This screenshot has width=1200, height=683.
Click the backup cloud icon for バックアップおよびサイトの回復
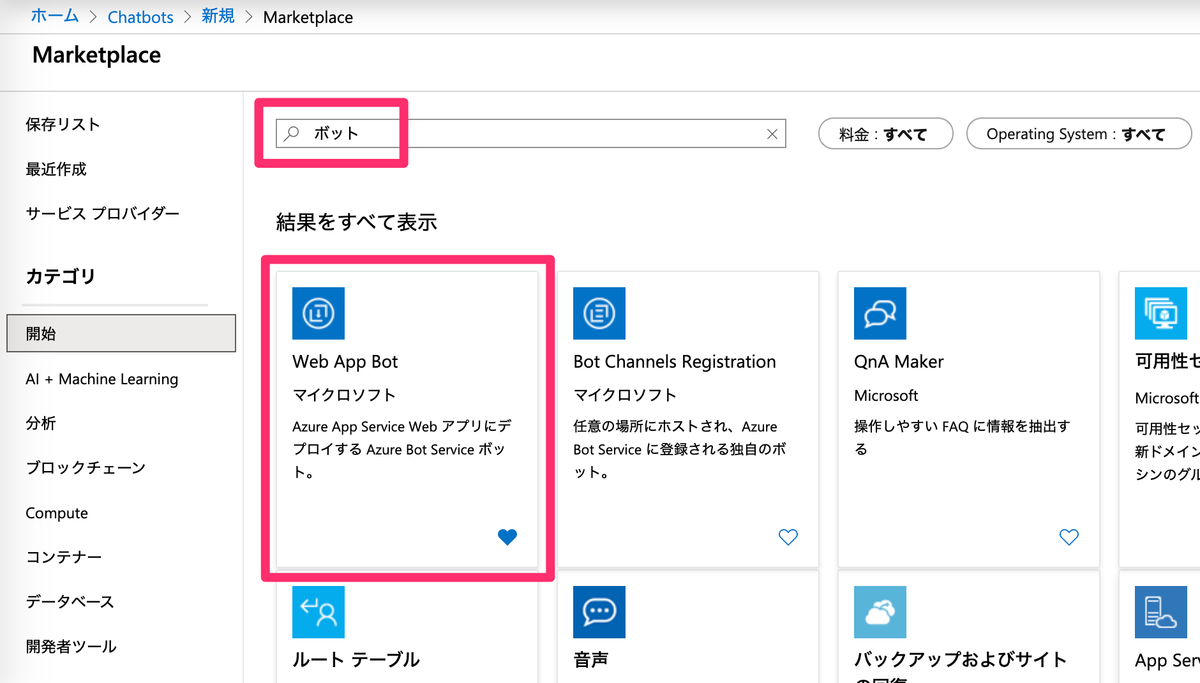click(879, 612)
